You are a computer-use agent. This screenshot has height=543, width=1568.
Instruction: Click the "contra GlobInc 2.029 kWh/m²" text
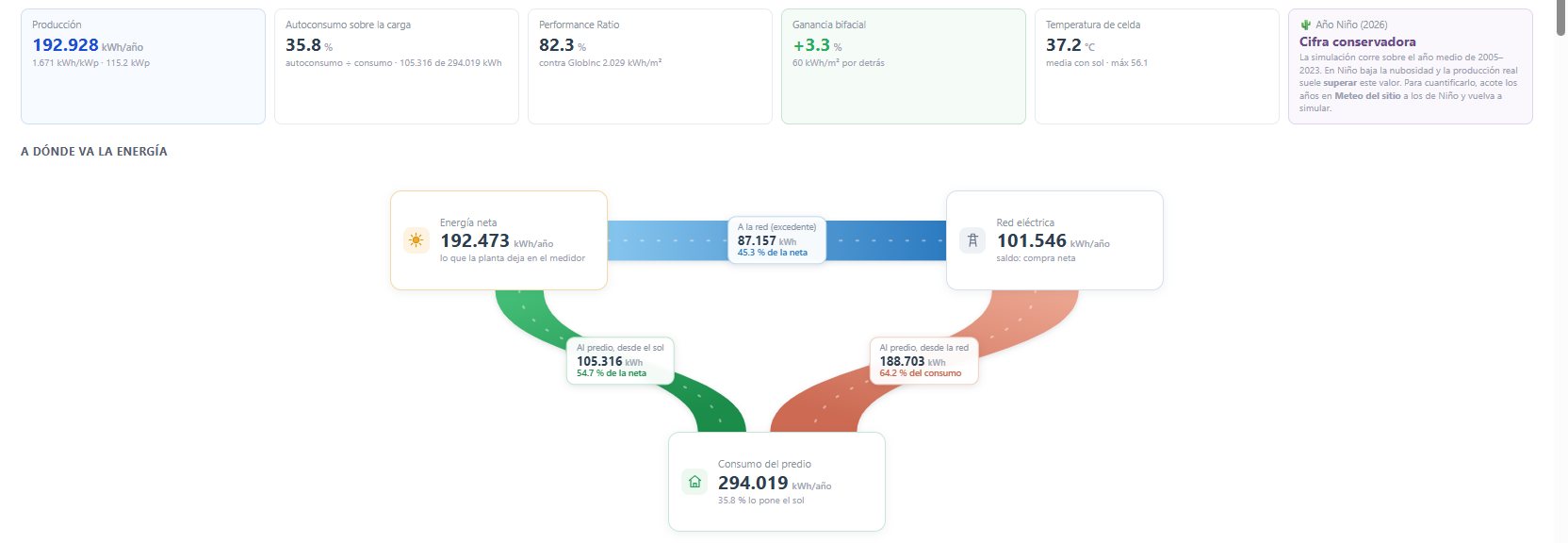point(600,63)
